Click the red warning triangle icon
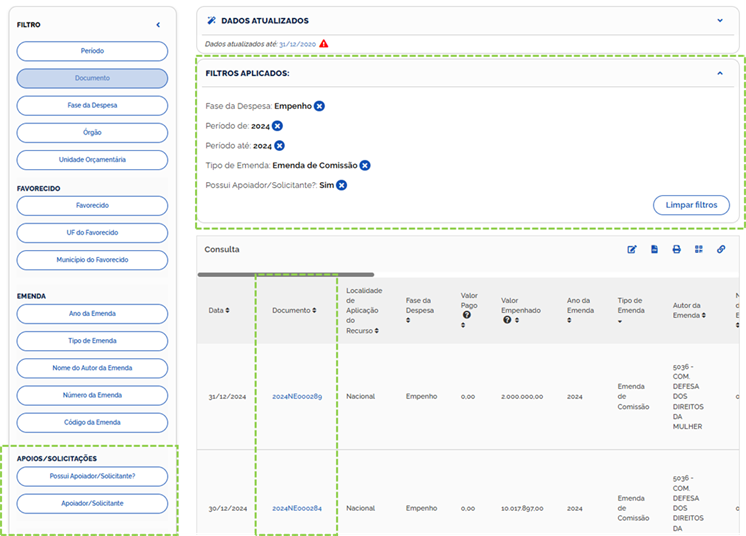This screenshot has height=536, width=746. 324,44
